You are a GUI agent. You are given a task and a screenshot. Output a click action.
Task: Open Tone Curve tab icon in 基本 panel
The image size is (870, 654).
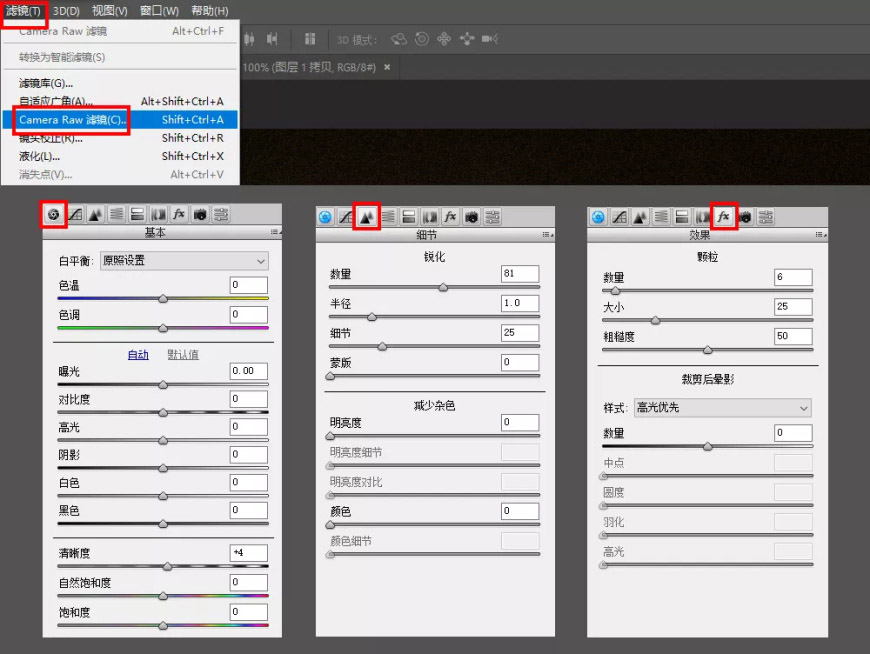pyautogui.click(x=75, y=215)
